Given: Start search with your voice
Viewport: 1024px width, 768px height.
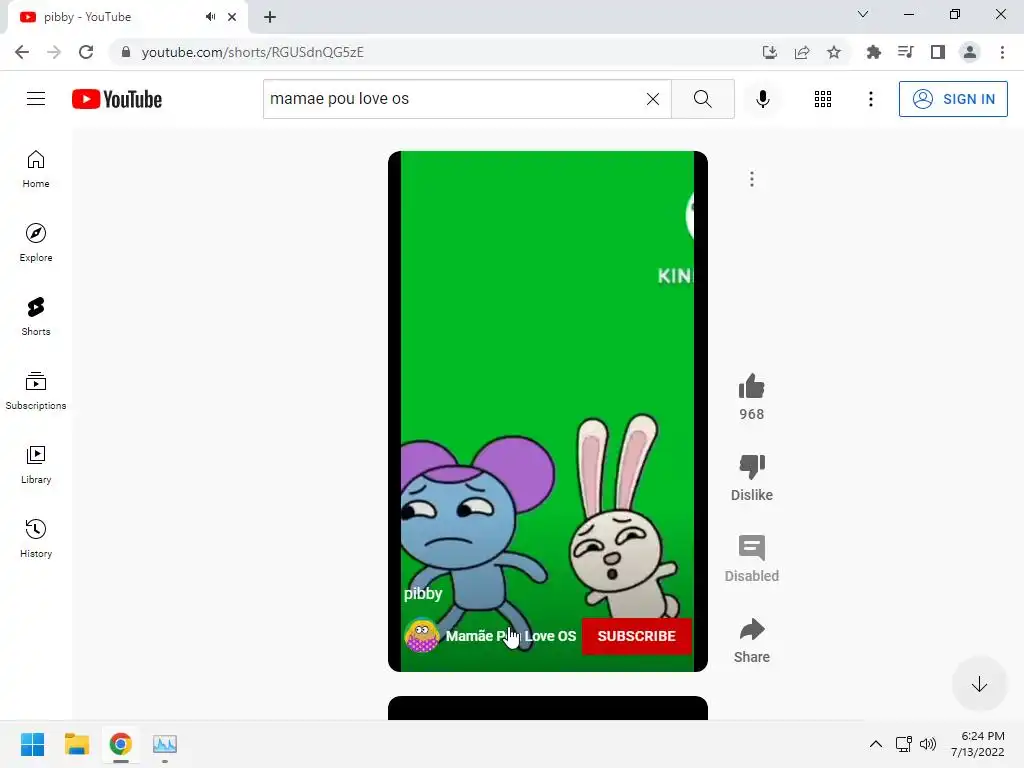Looking at the screenshot, I should point(762,99).
